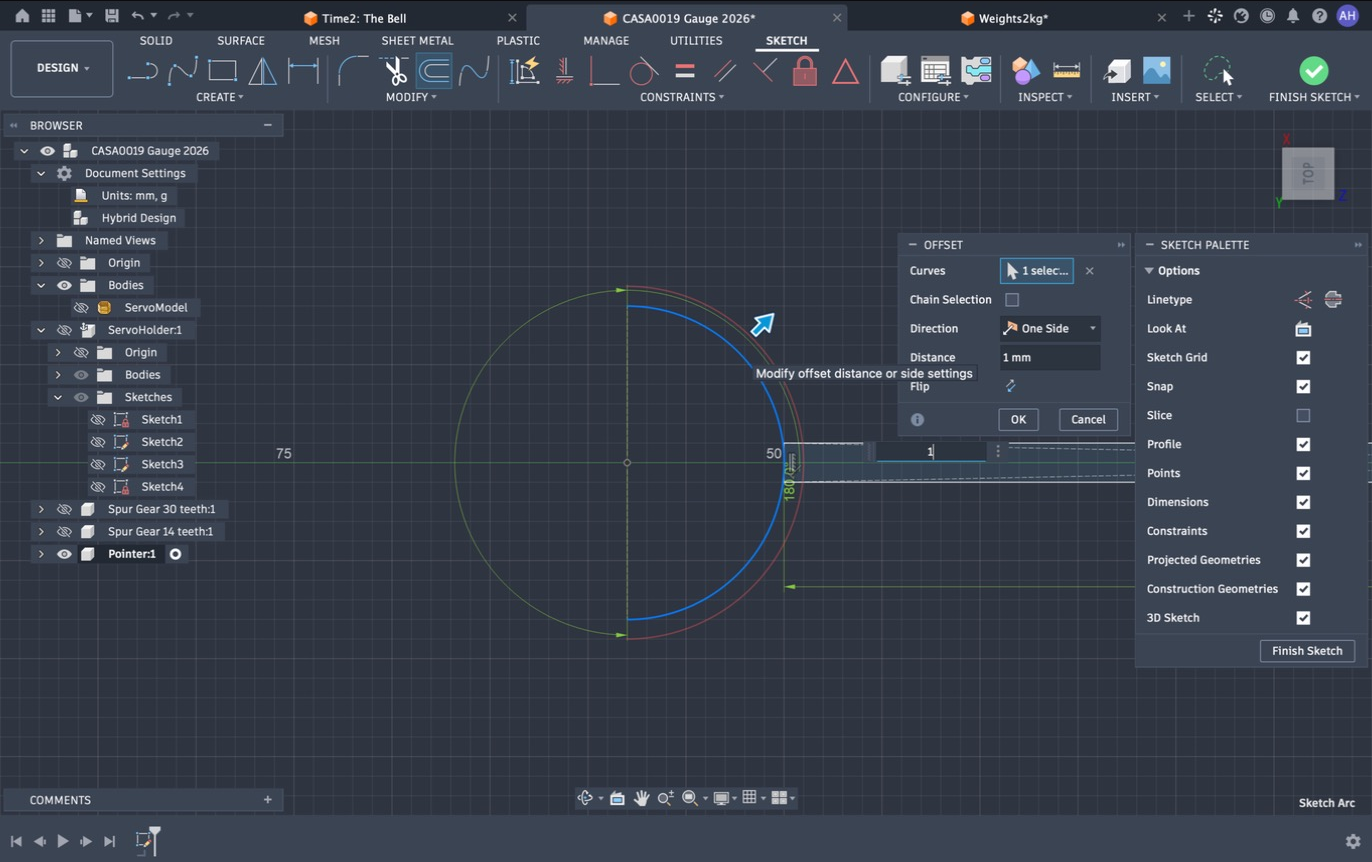
Task: Open the Direction dropdown showing One Side
Action: (1050, 328)
